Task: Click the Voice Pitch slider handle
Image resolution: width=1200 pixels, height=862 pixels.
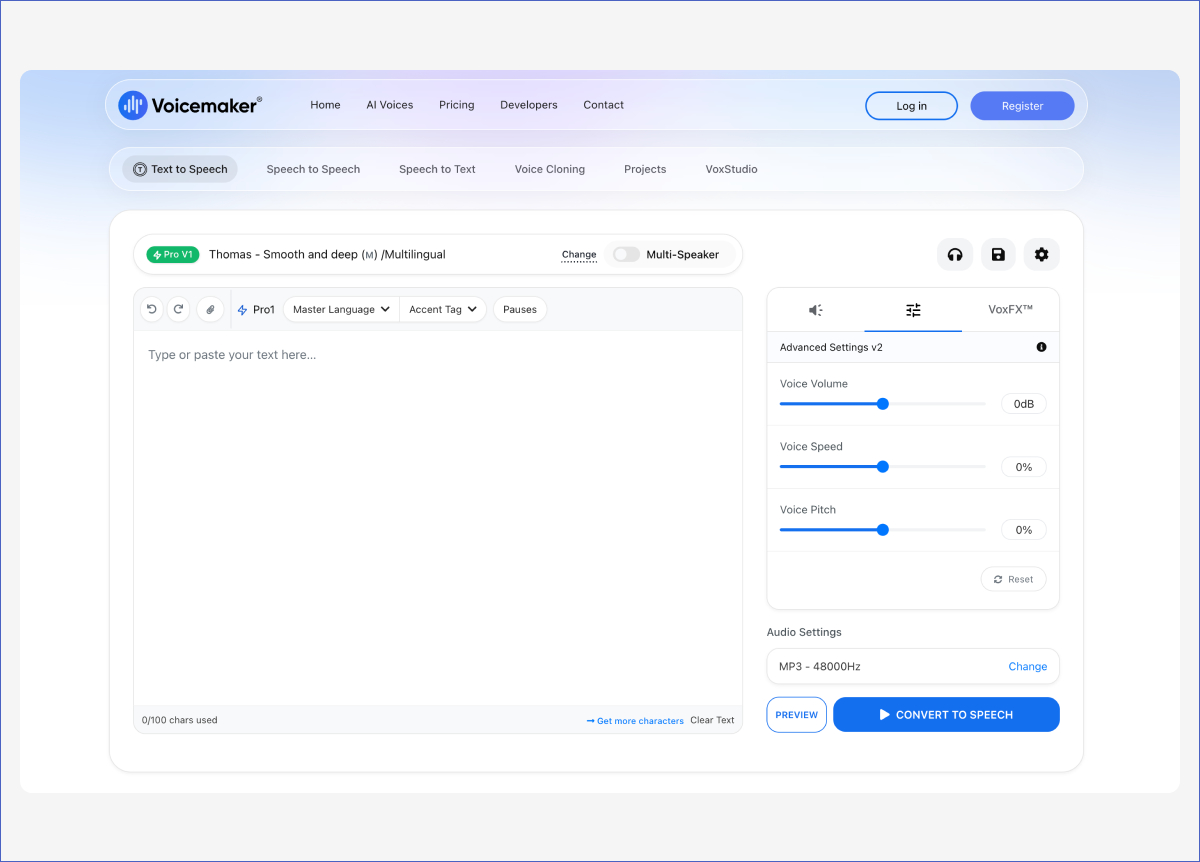Action: [x=882, y=530]
